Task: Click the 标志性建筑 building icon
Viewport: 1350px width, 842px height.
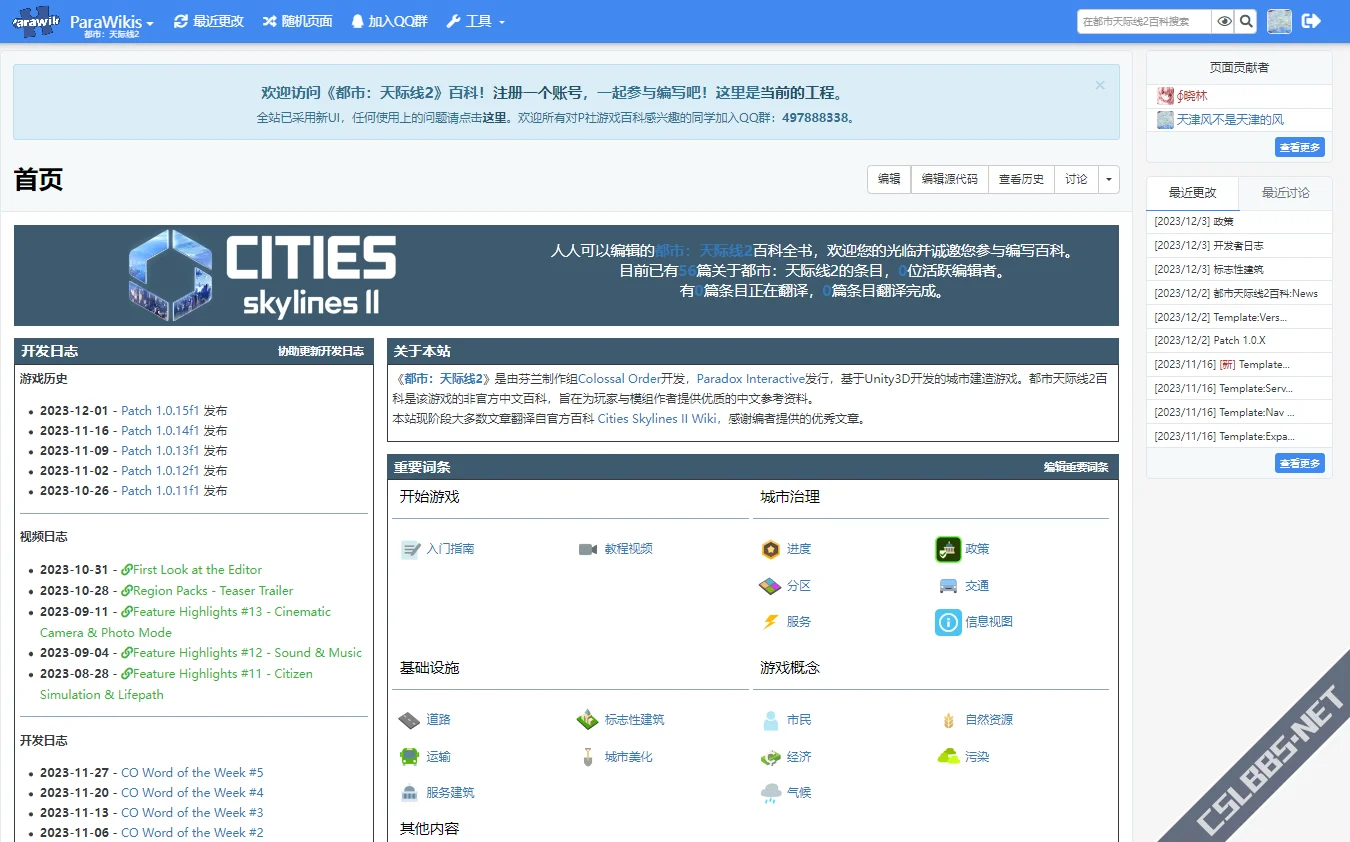Action: 588,720
